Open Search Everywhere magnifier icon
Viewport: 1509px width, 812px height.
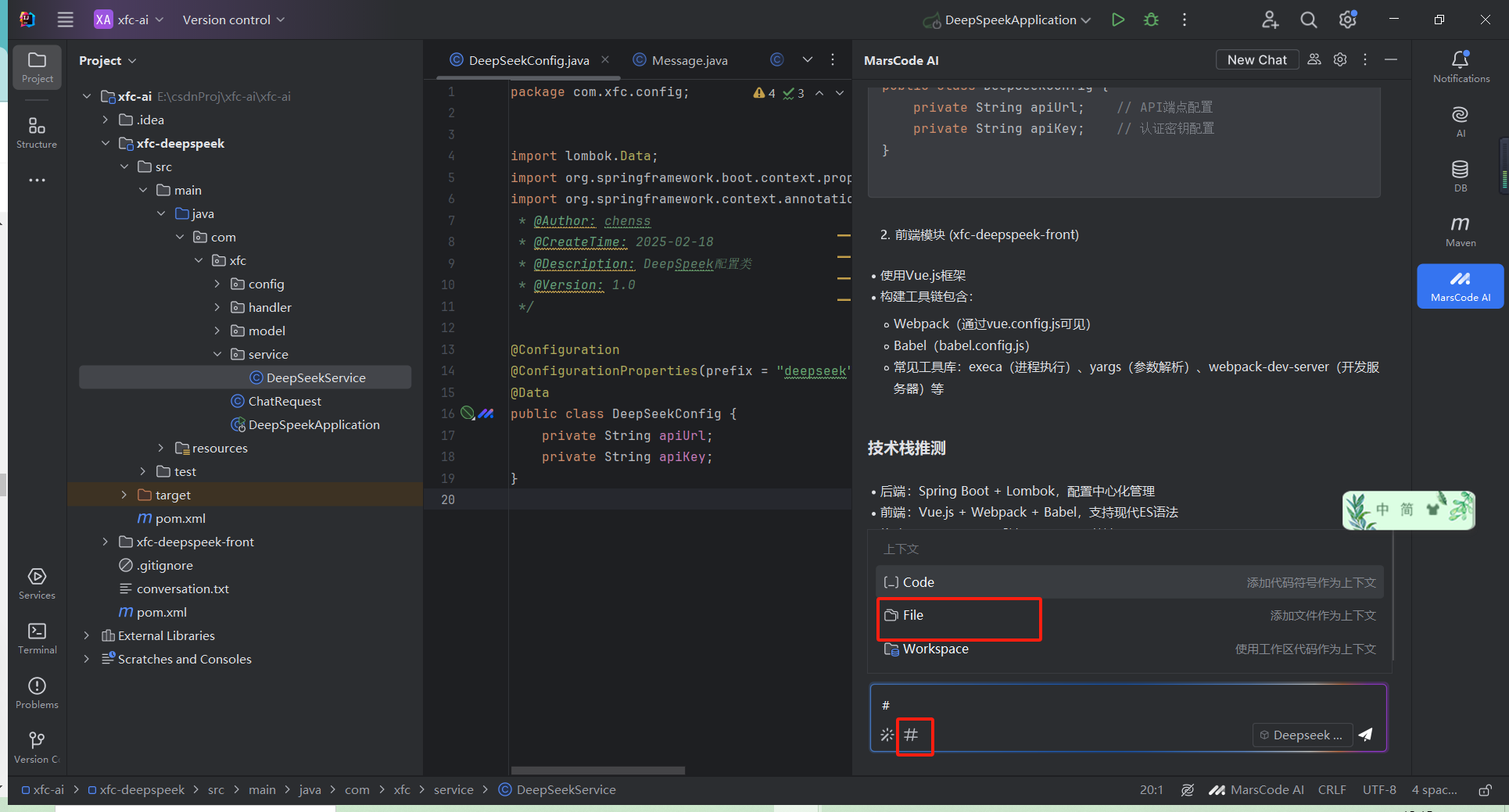[1309, 20]
